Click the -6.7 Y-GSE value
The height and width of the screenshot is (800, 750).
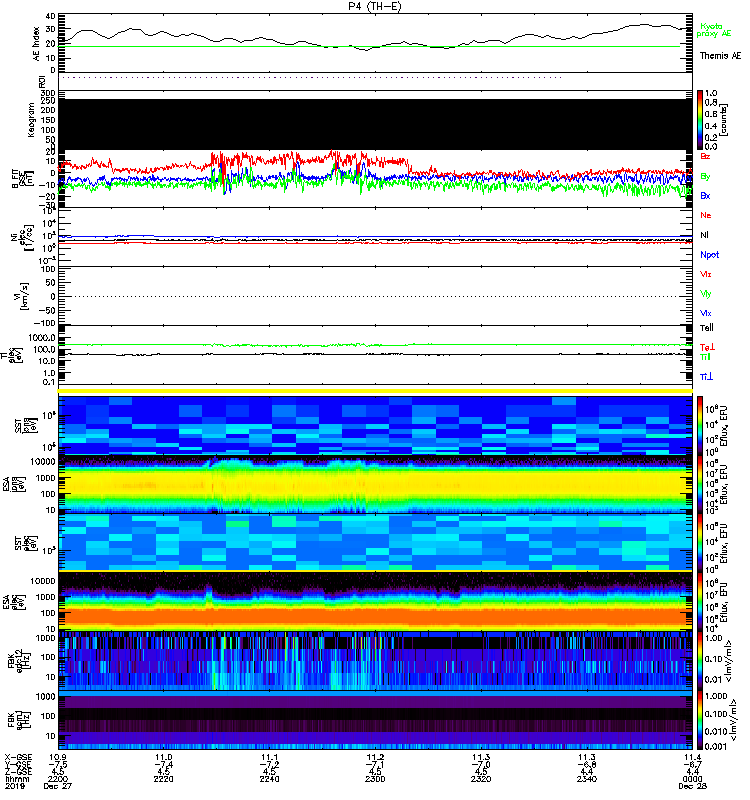(x=692, y=765)
